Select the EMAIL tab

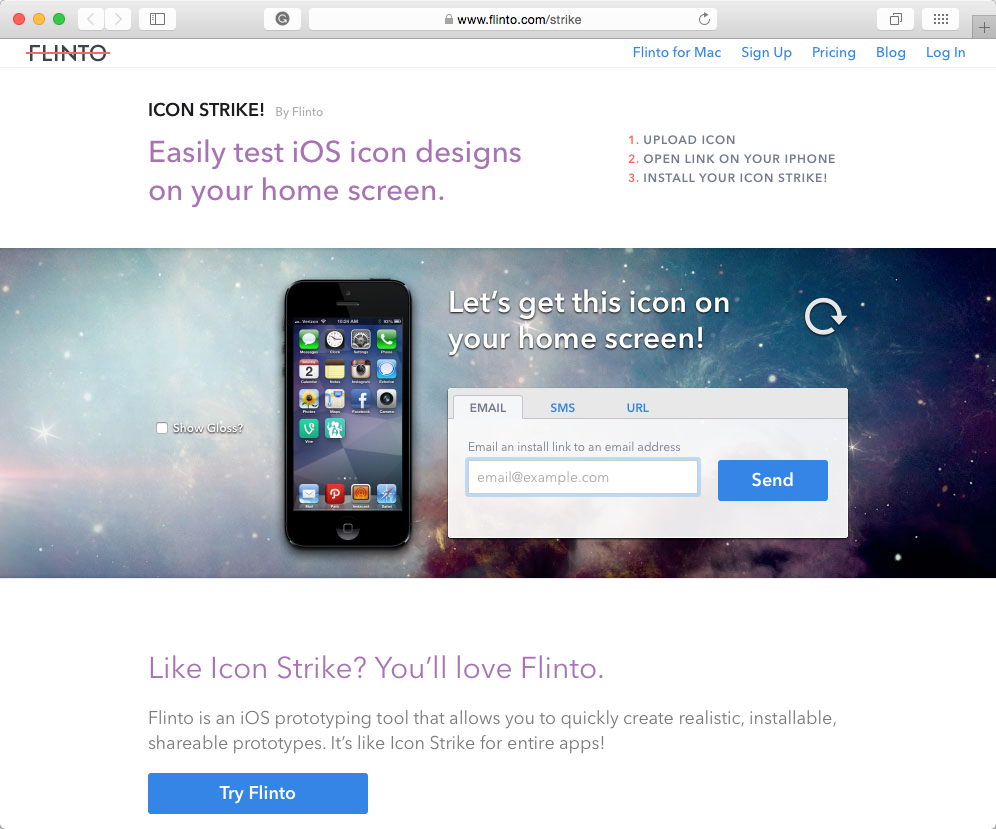(x=488, y=407)
